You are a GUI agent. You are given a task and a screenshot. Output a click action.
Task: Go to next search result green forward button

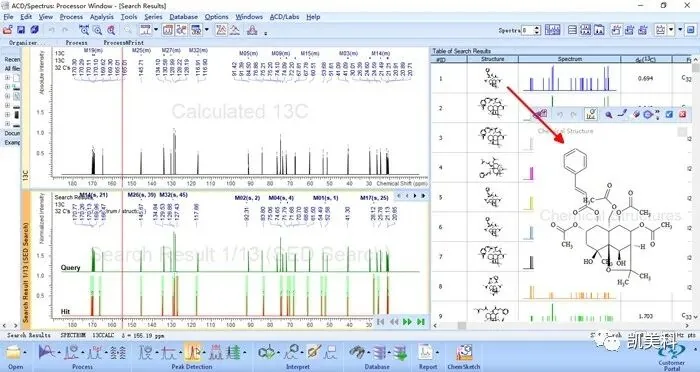pos(407,322)
